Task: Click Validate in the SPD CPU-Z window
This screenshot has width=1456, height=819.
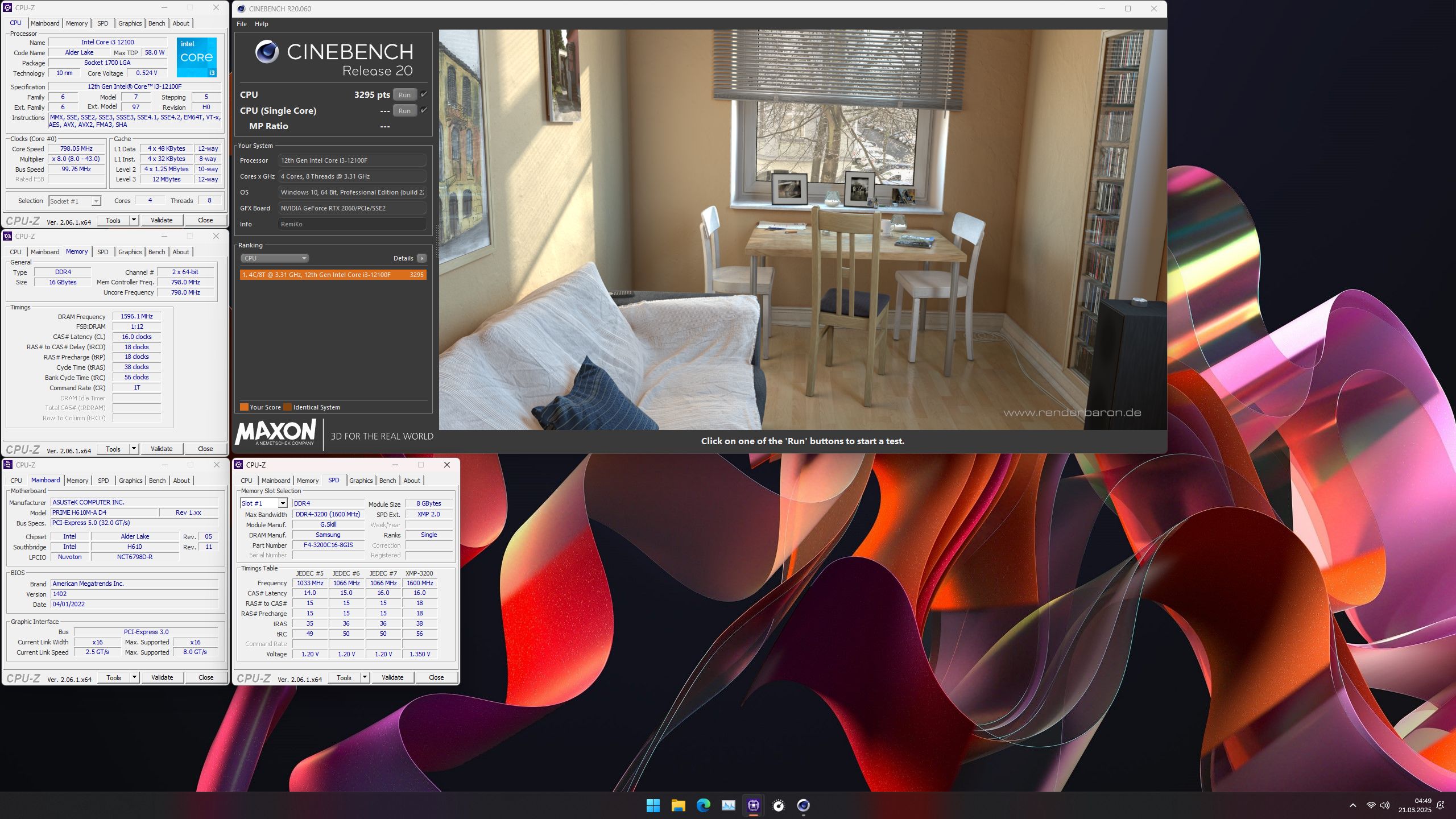Action: tap(392, 677)
